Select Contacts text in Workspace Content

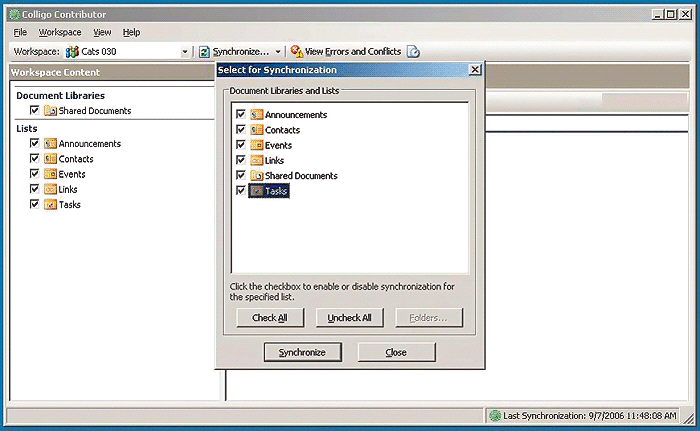[76, 159]
